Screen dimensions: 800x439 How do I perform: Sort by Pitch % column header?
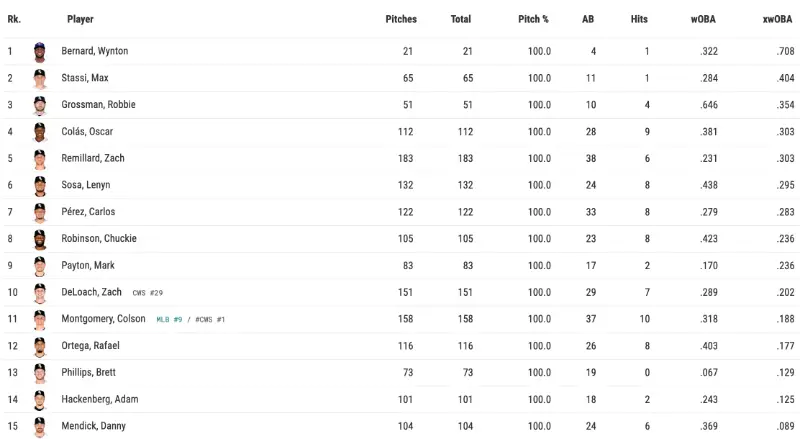point(533,19)
